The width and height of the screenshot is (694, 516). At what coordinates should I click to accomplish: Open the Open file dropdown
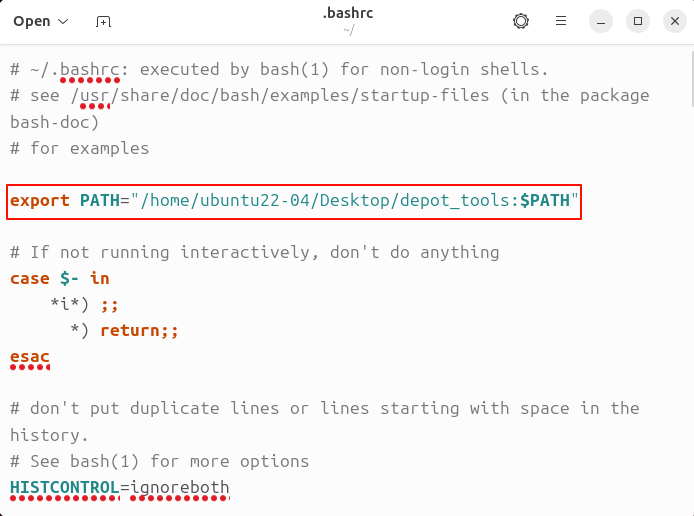41,21
